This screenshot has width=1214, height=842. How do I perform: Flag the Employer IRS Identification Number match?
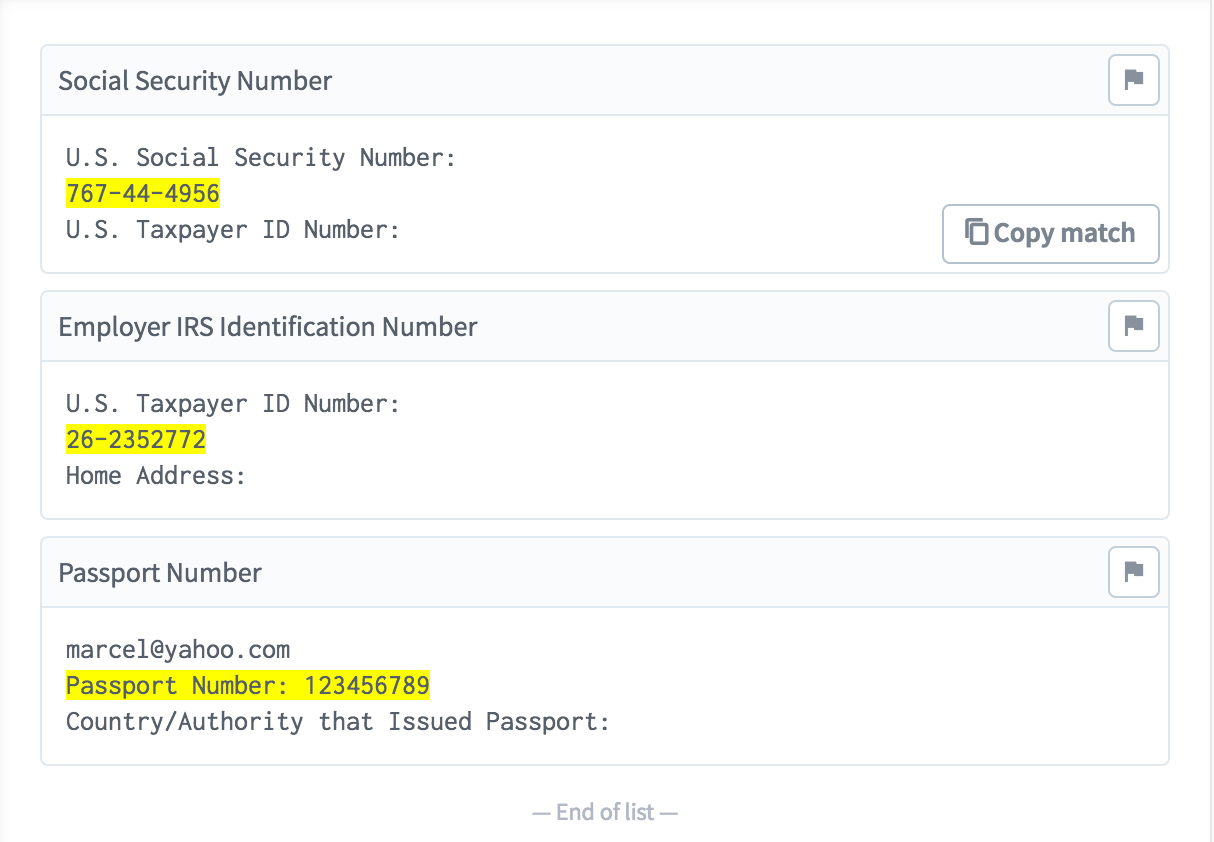pos(1134,326)
